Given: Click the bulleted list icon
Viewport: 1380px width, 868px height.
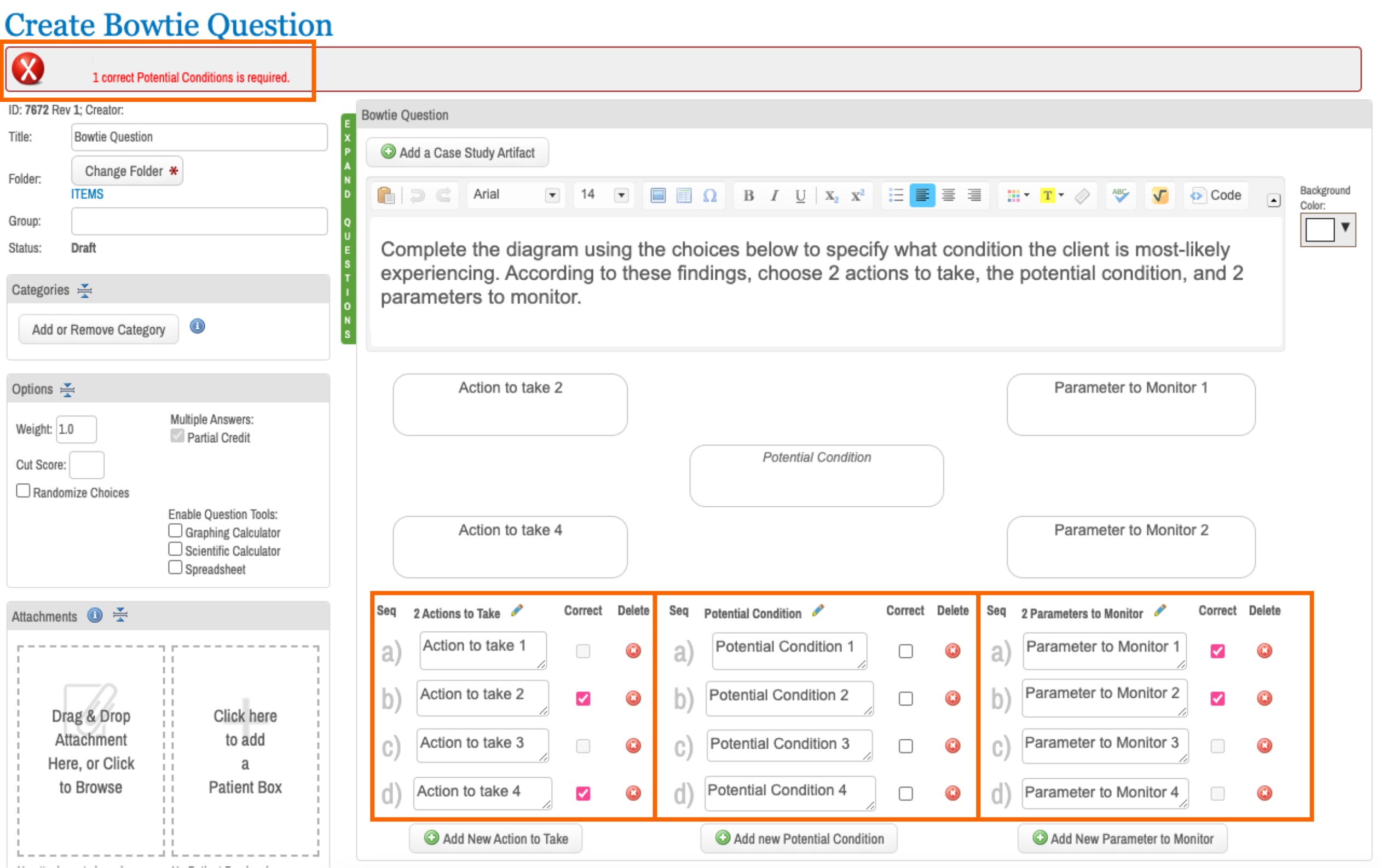Looking at the screenshot, I should 895,195.
